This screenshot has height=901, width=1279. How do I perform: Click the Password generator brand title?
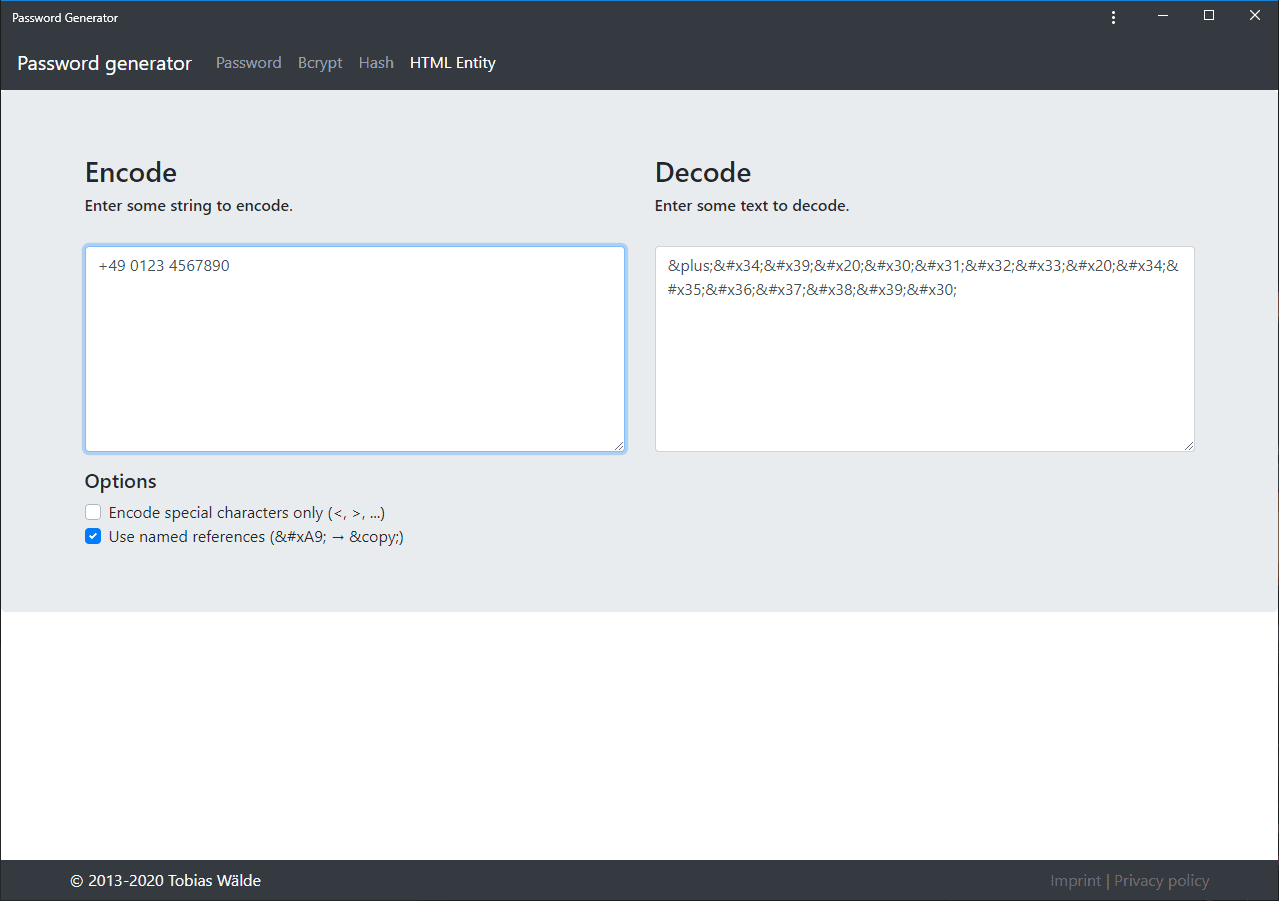click(104, 63)
